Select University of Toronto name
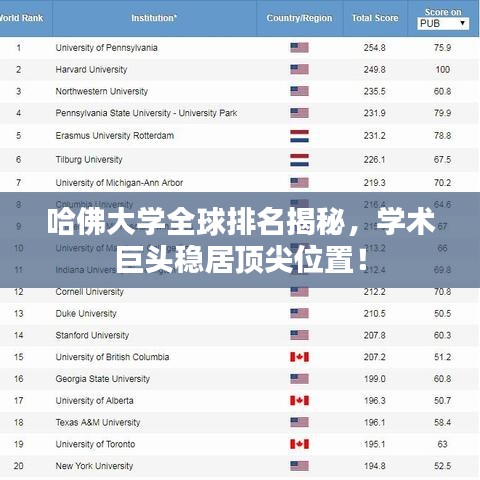Viewport: 480px width, 480px height. tap(95, 444)
